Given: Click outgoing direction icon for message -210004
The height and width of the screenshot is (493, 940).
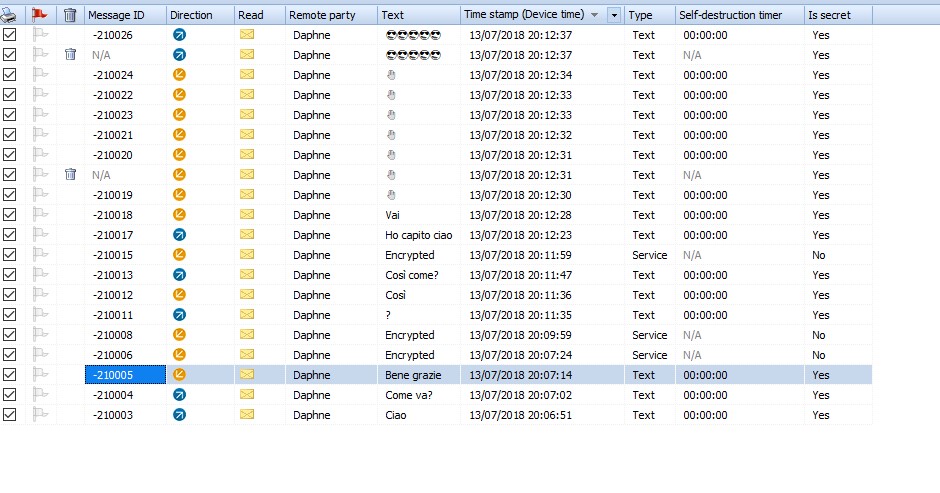Looking at the screenshot, I should pos(179,395).
